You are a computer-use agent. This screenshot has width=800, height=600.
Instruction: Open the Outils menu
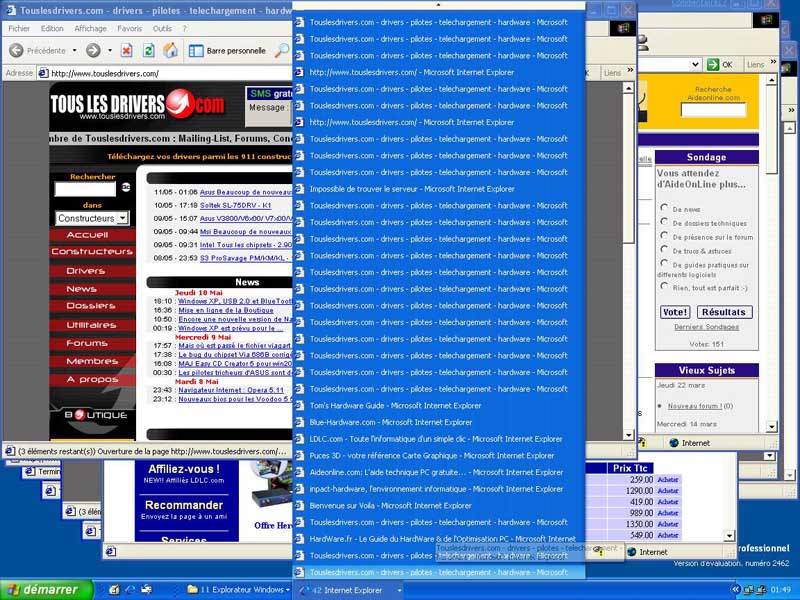(162, 29)
